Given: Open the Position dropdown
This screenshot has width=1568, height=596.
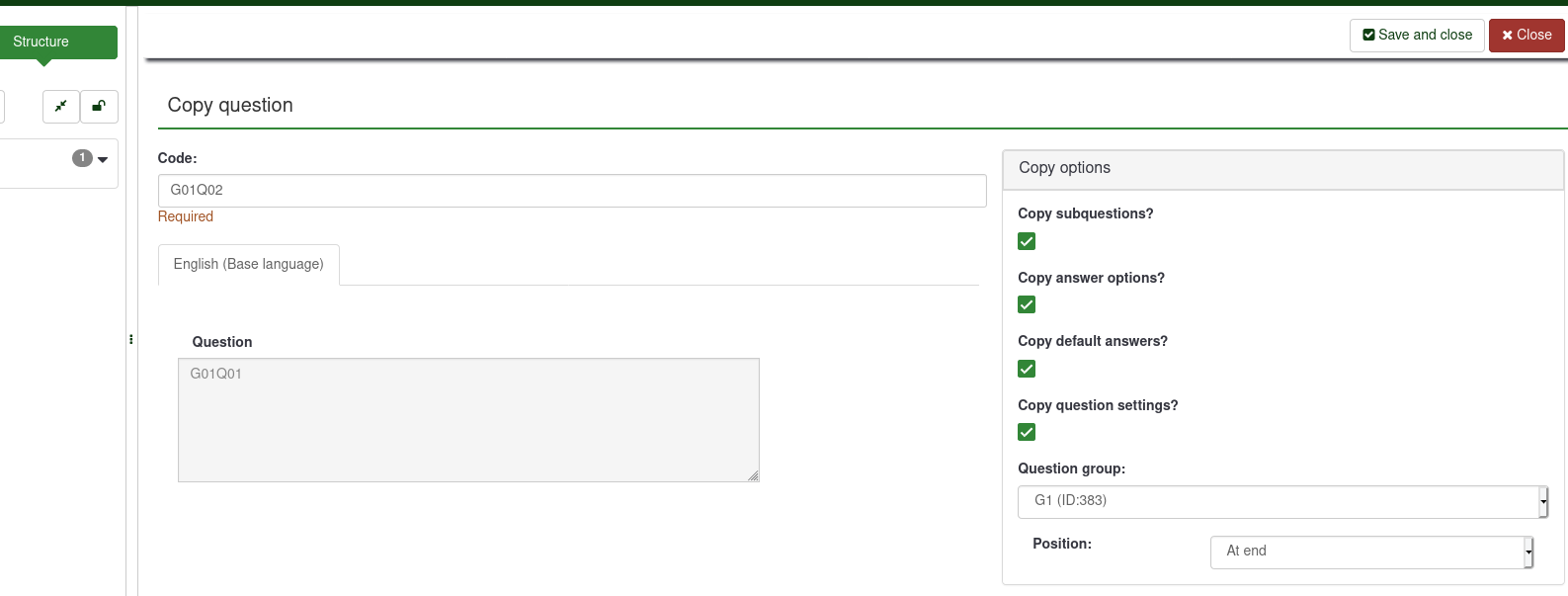Looking at the screenshot, I should (x=1370, y=552).
